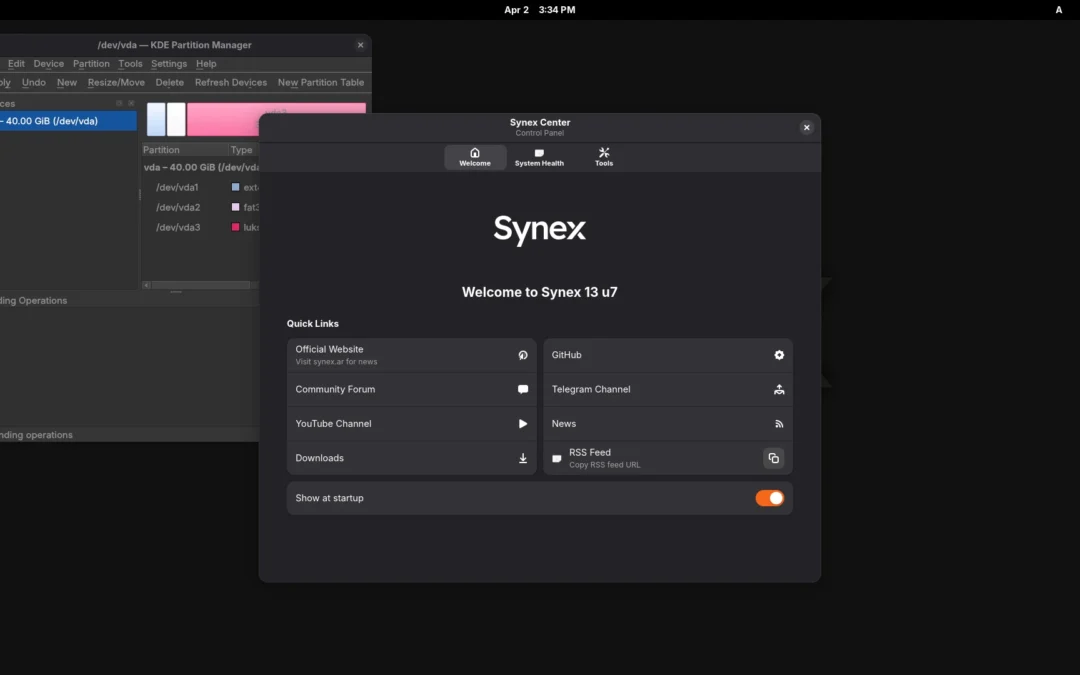Open the Settings menu in KDE Partition Manager
1080x675 pixels.
[x=169, y=63]
